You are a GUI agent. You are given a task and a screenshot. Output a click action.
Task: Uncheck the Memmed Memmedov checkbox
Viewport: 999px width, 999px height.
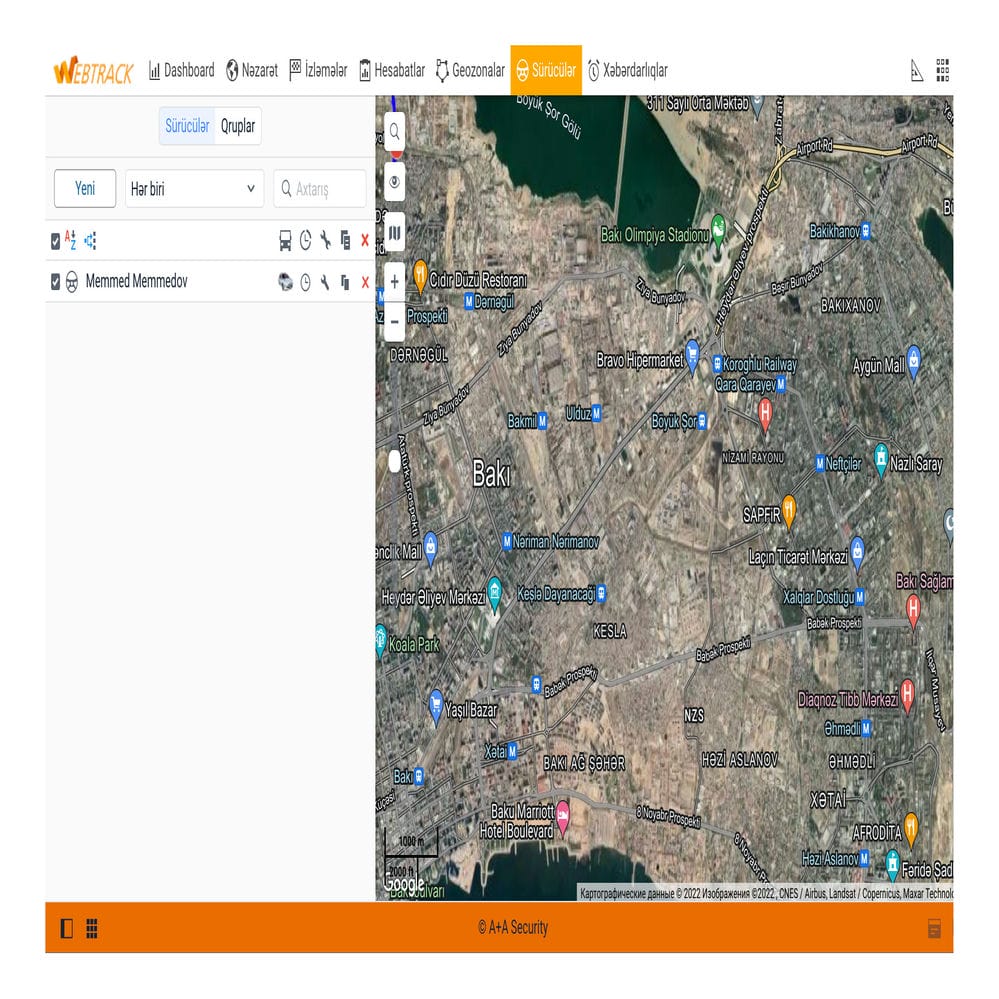(x=56, y=283)
